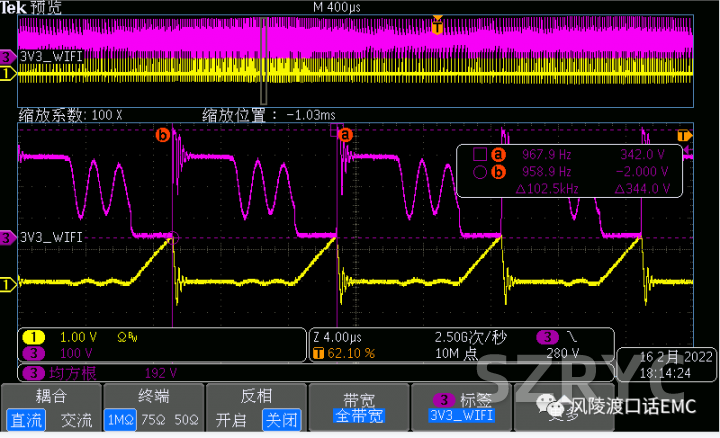Click the orange trigger position marker T in overview
720x438 pixels.
coord(436,27)
